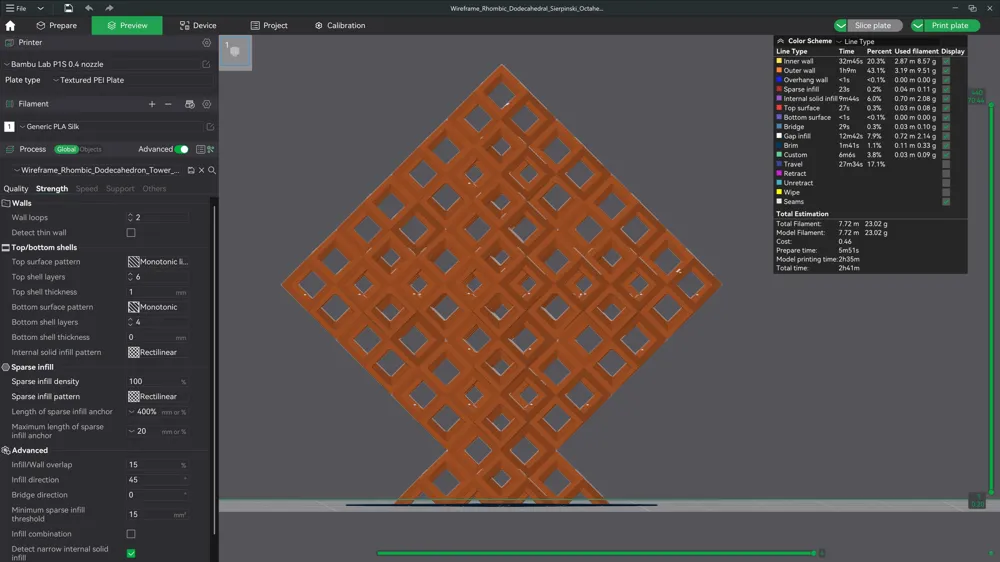
Task: Open the Others settings tab
Action: click(x=154, y=189)
